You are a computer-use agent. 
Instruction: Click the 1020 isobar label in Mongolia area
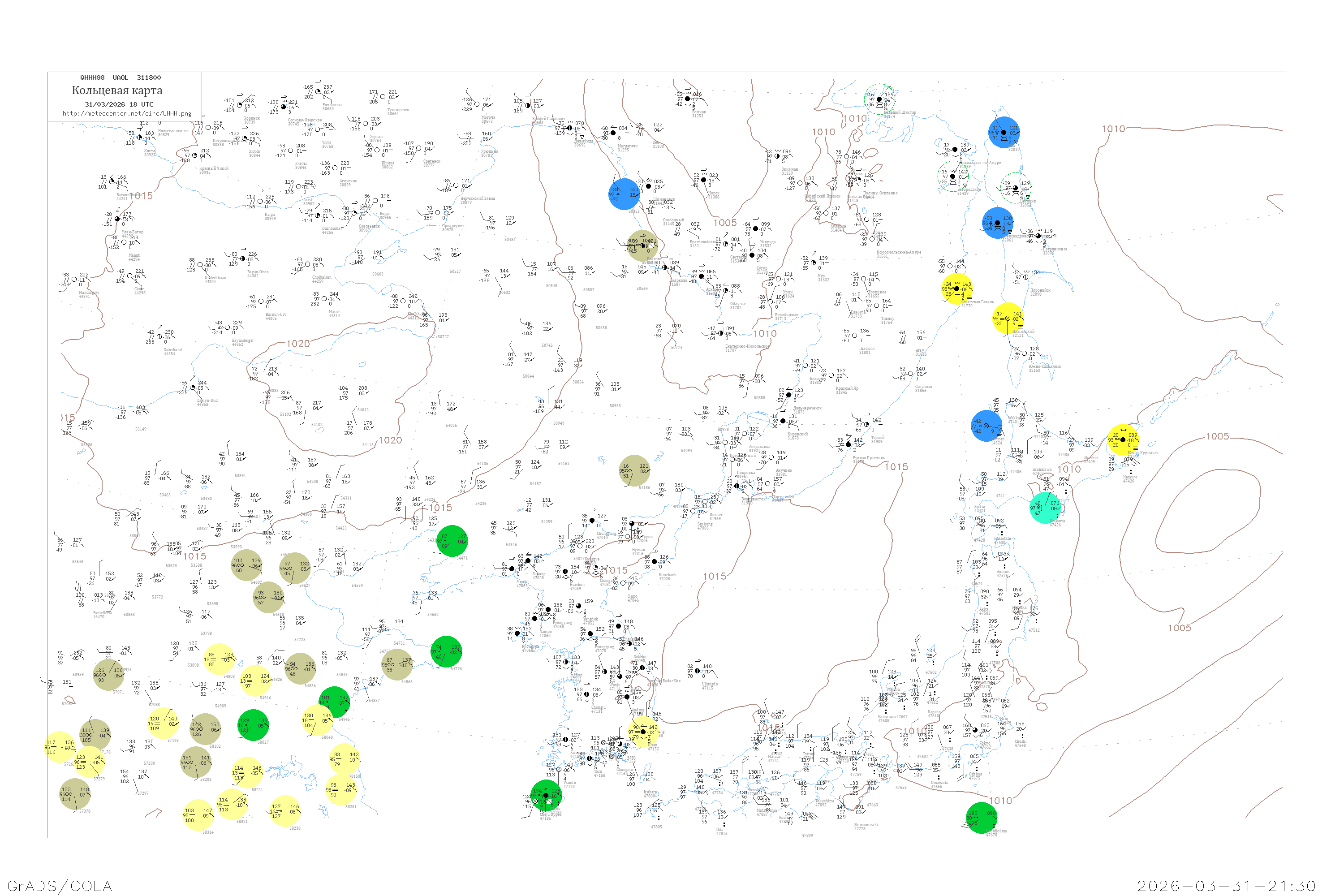298,344
